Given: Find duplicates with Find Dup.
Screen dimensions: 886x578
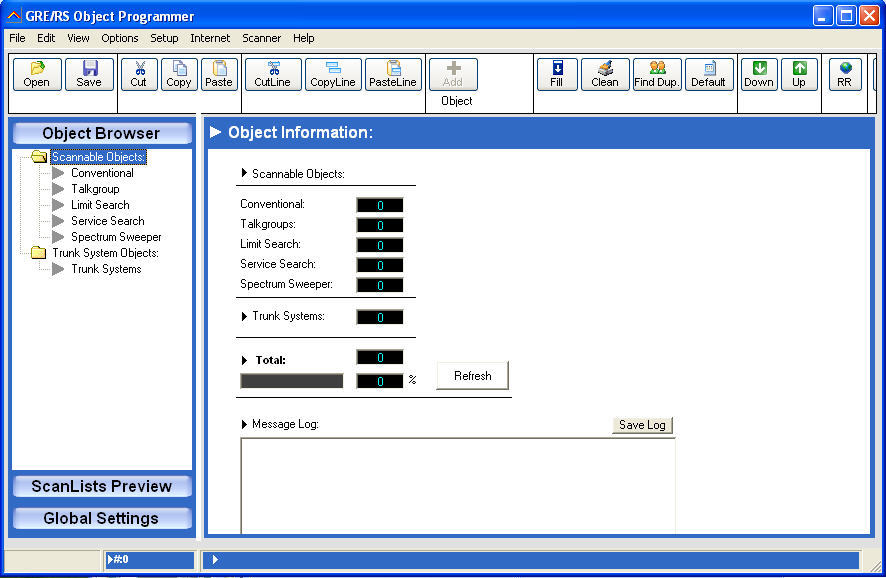Looking at the screenshot, I should (x=657, y=74).
